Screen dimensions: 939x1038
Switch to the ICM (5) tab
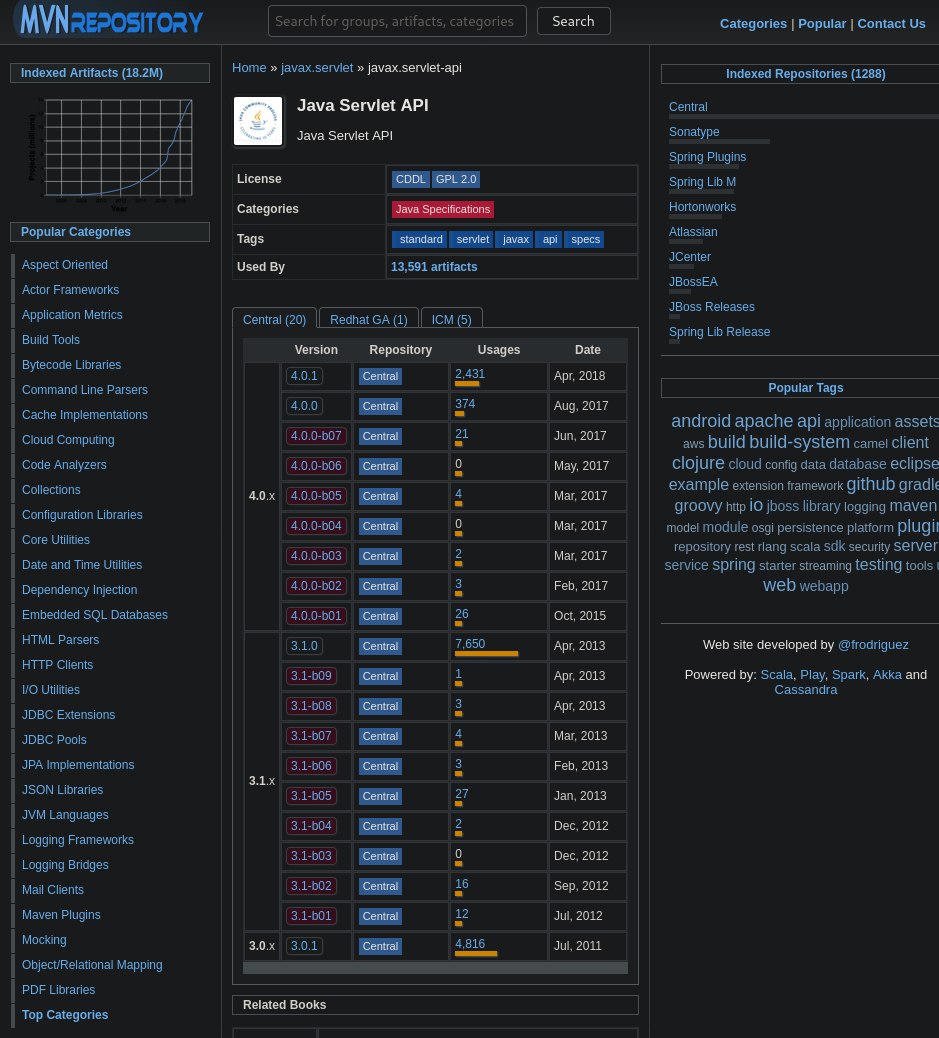(x=452, y=320)
